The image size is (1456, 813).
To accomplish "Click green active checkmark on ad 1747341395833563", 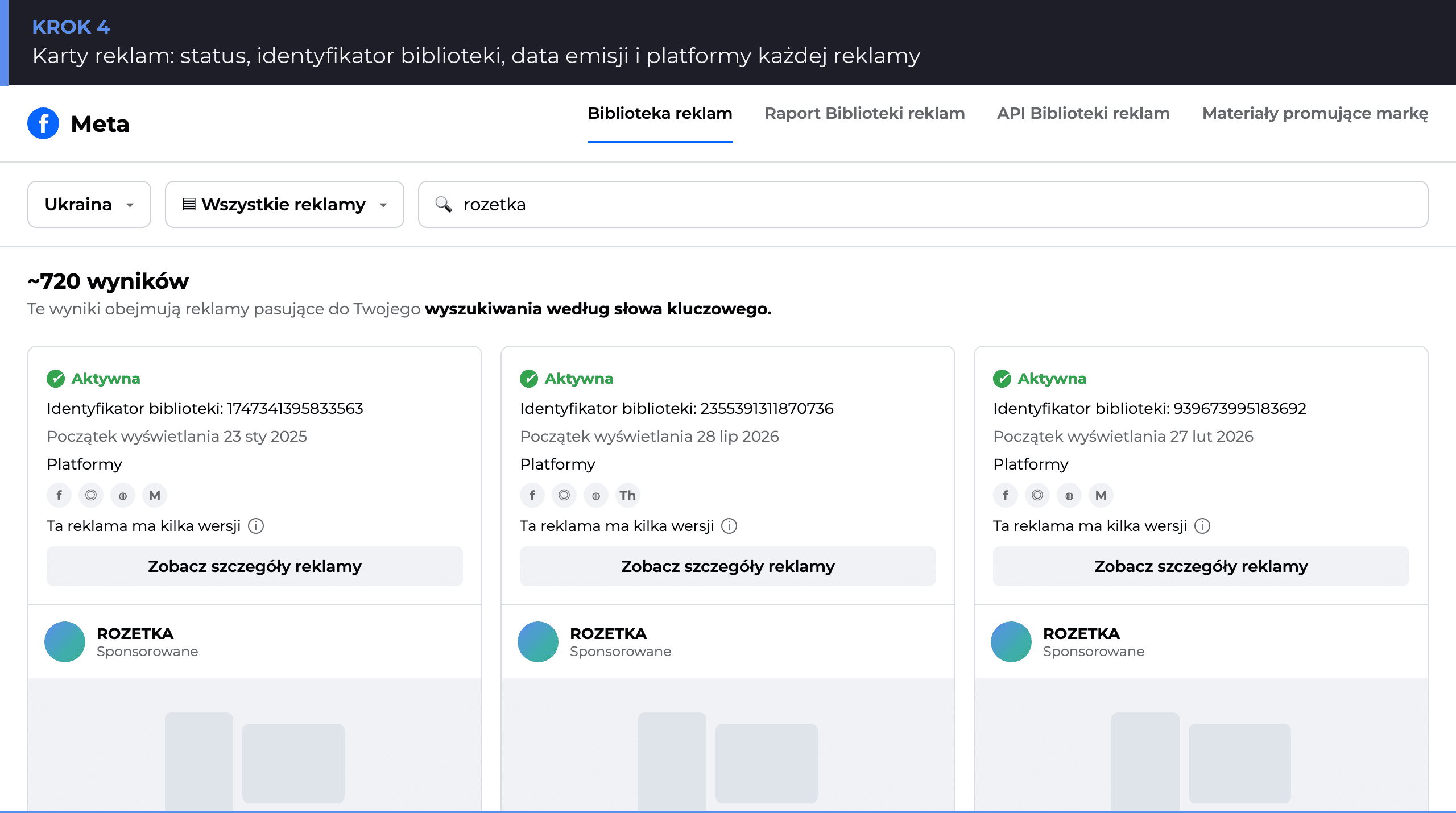I will (x=56, y=379).
